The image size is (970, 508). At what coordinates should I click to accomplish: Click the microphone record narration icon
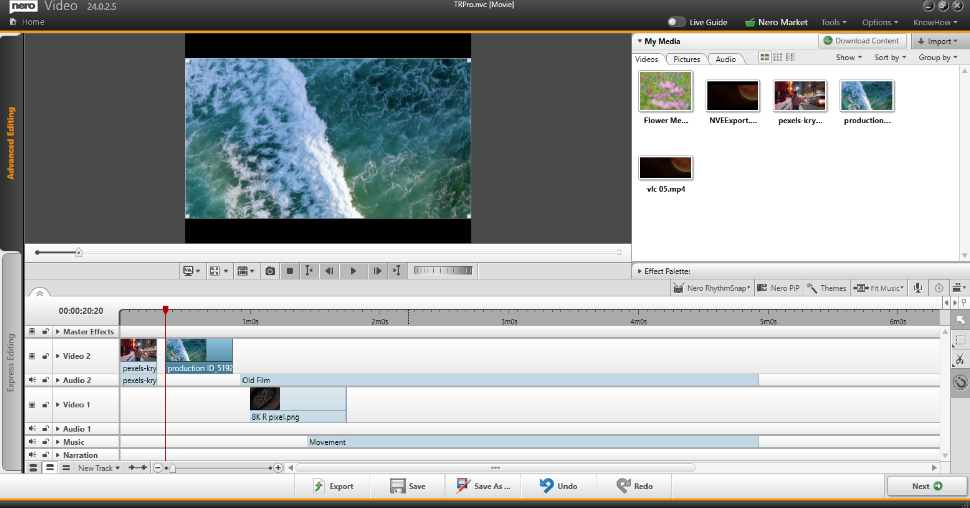(918, 288)
